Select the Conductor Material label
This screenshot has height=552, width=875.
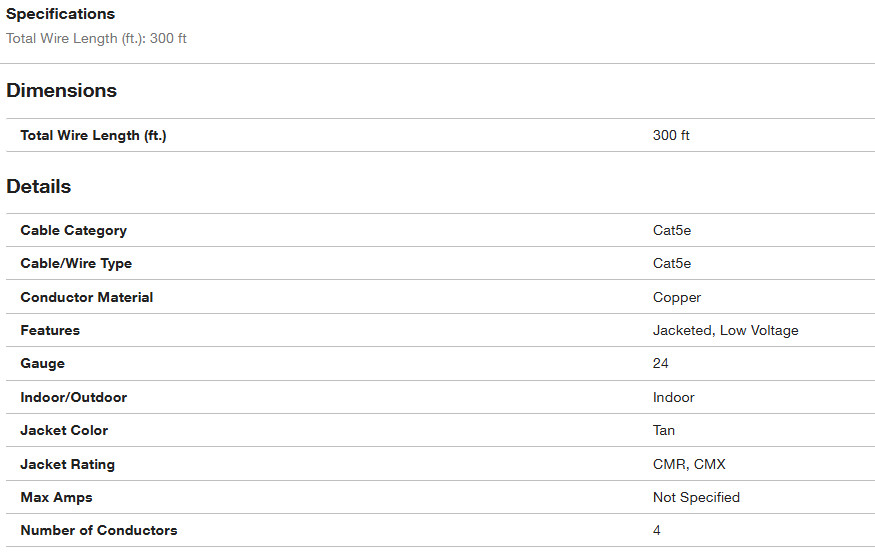pyautogui.click(x=86, y=297)
